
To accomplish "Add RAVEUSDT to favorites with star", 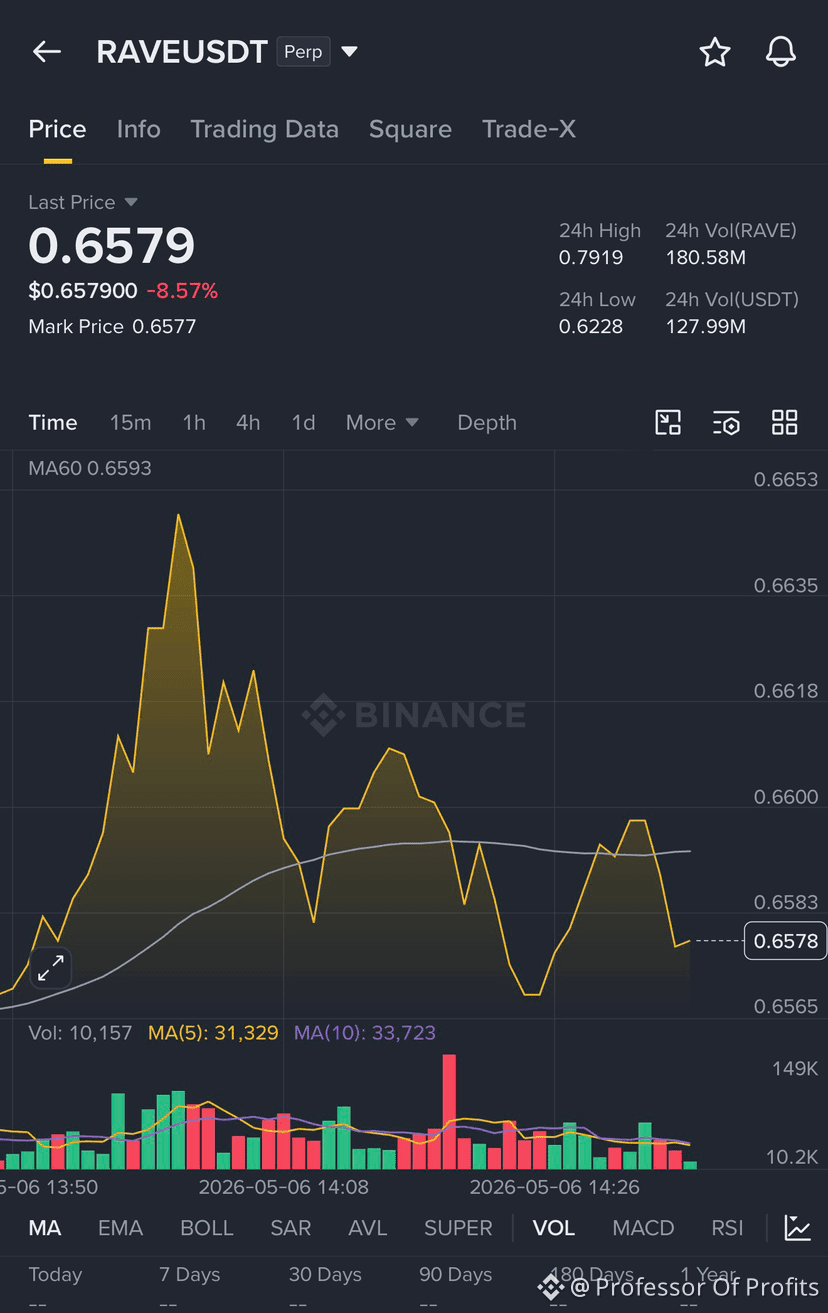I will (714, 52).
